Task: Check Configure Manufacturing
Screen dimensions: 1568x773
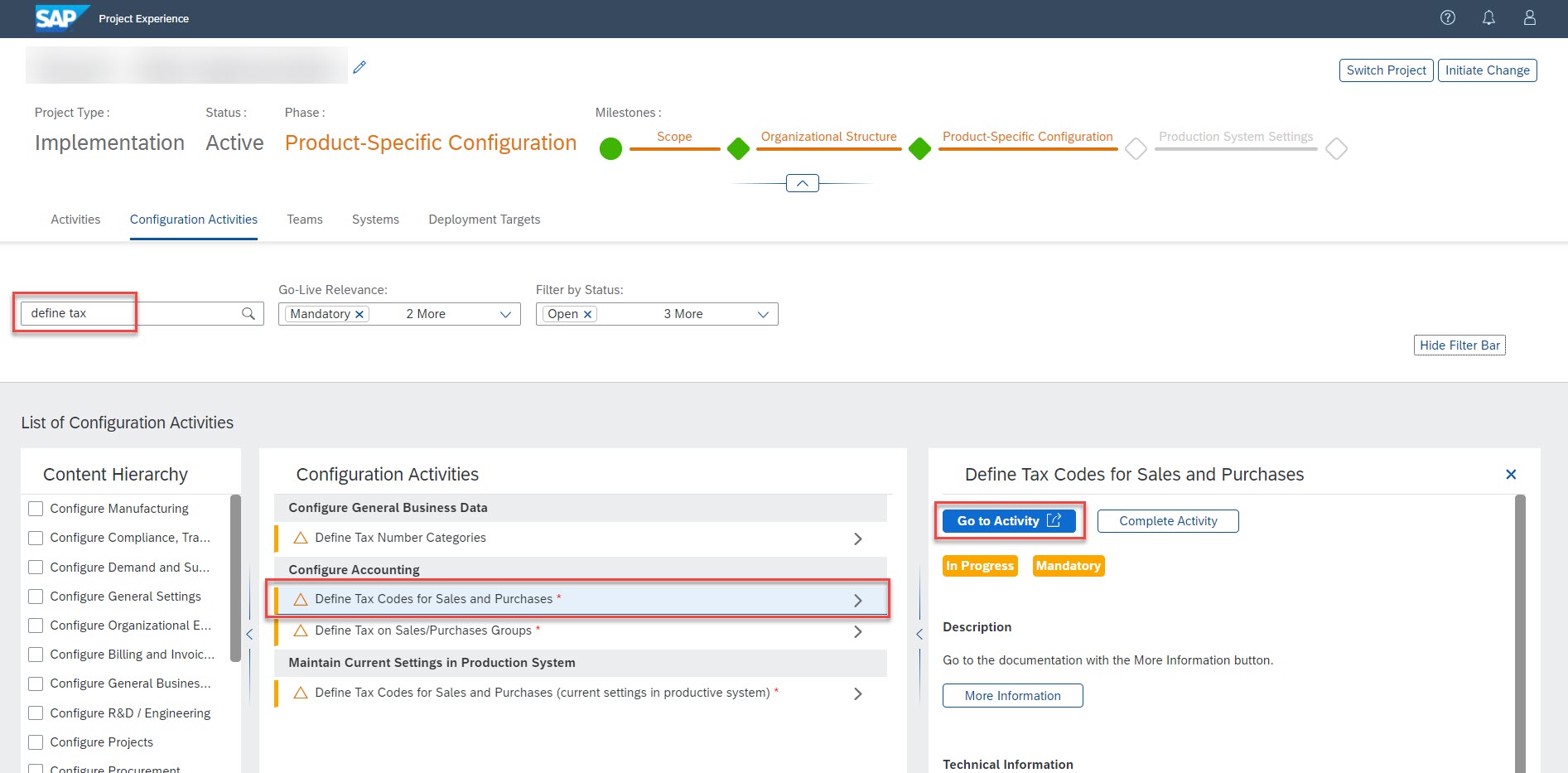Action: tap(36, 509)
